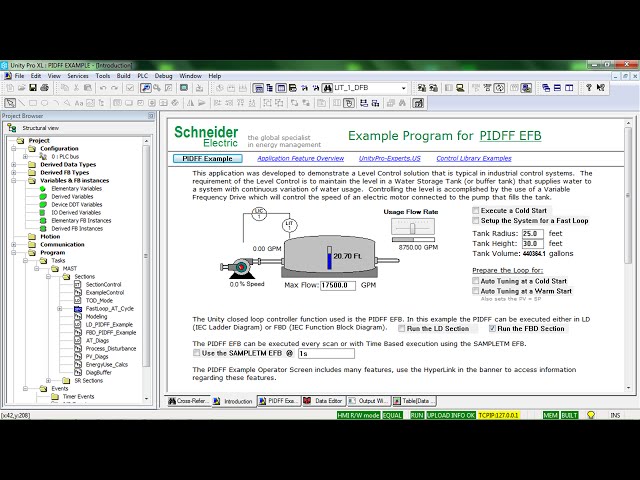The image size is (640, 480).
Task: Switch to the Data Editor tab
Action: (x=324, y=401)
